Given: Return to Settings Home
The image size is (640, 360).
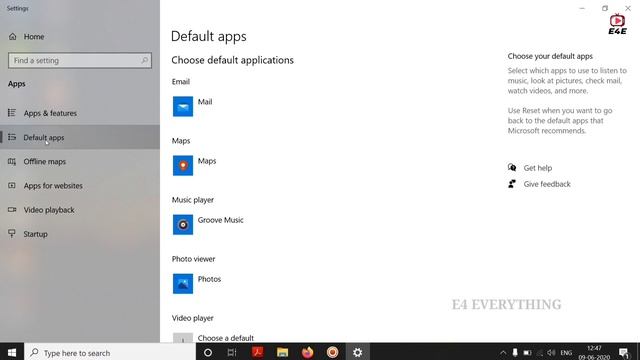Looking at the screenshot, I should tap(80, 36).
